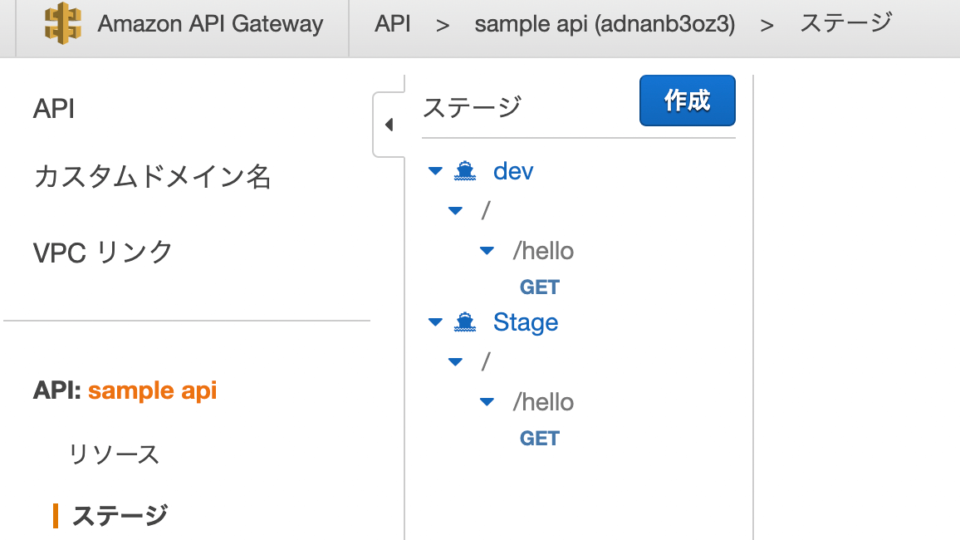Collapse the /hello resource under Stage
Viewport: 960px width, 540px height.
487,402
